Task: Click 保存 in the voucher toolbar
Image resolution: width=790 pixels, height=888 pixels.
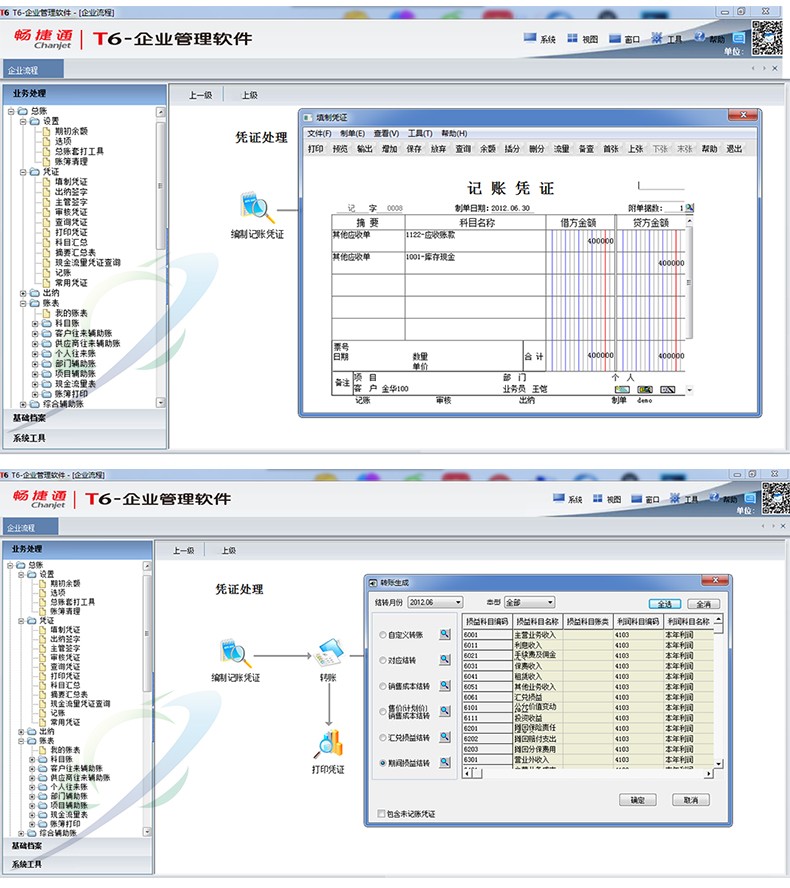Action: 414,148
